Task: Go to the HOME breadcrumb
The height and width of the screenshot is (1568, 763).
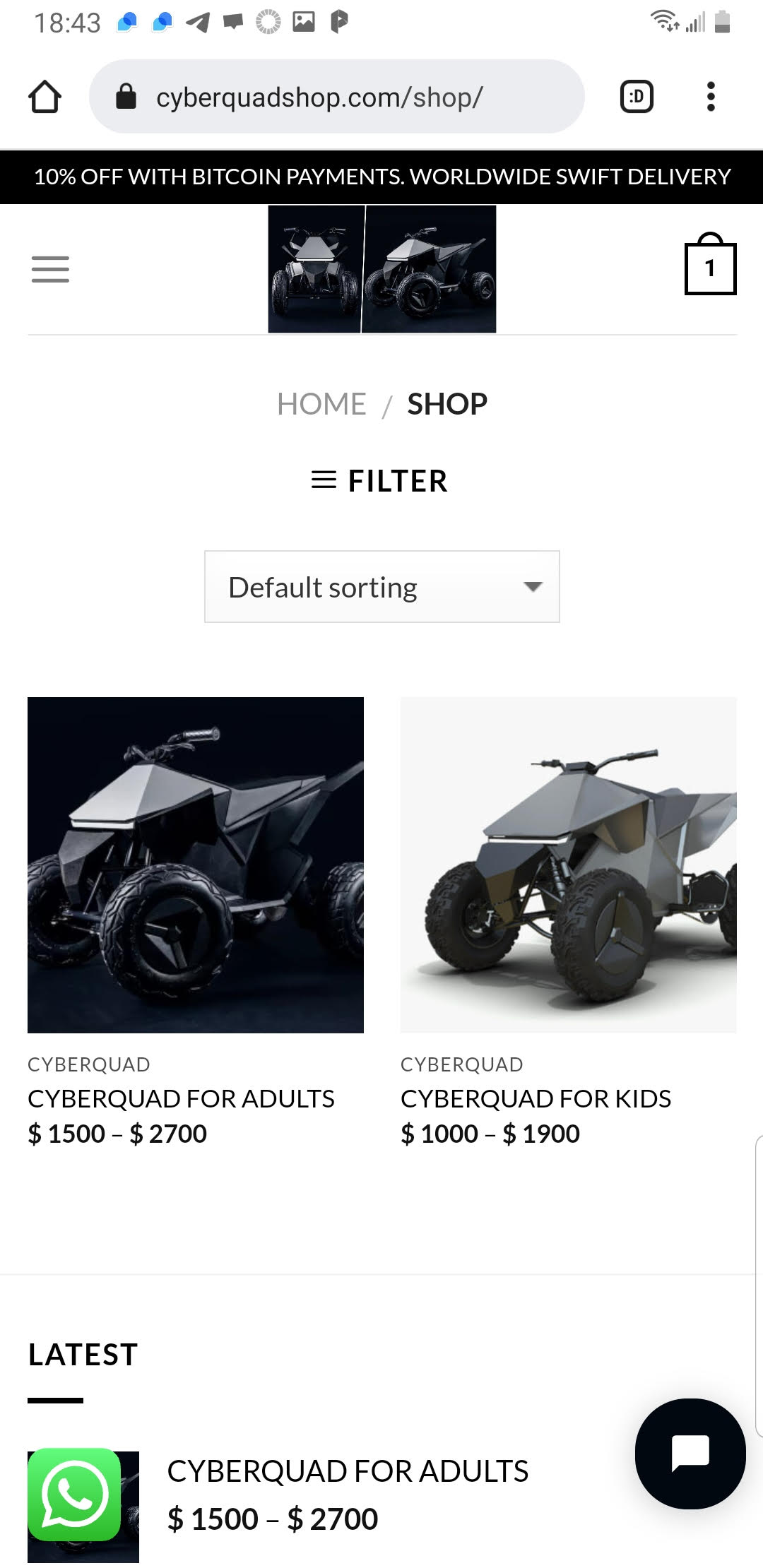Action: 321,404
